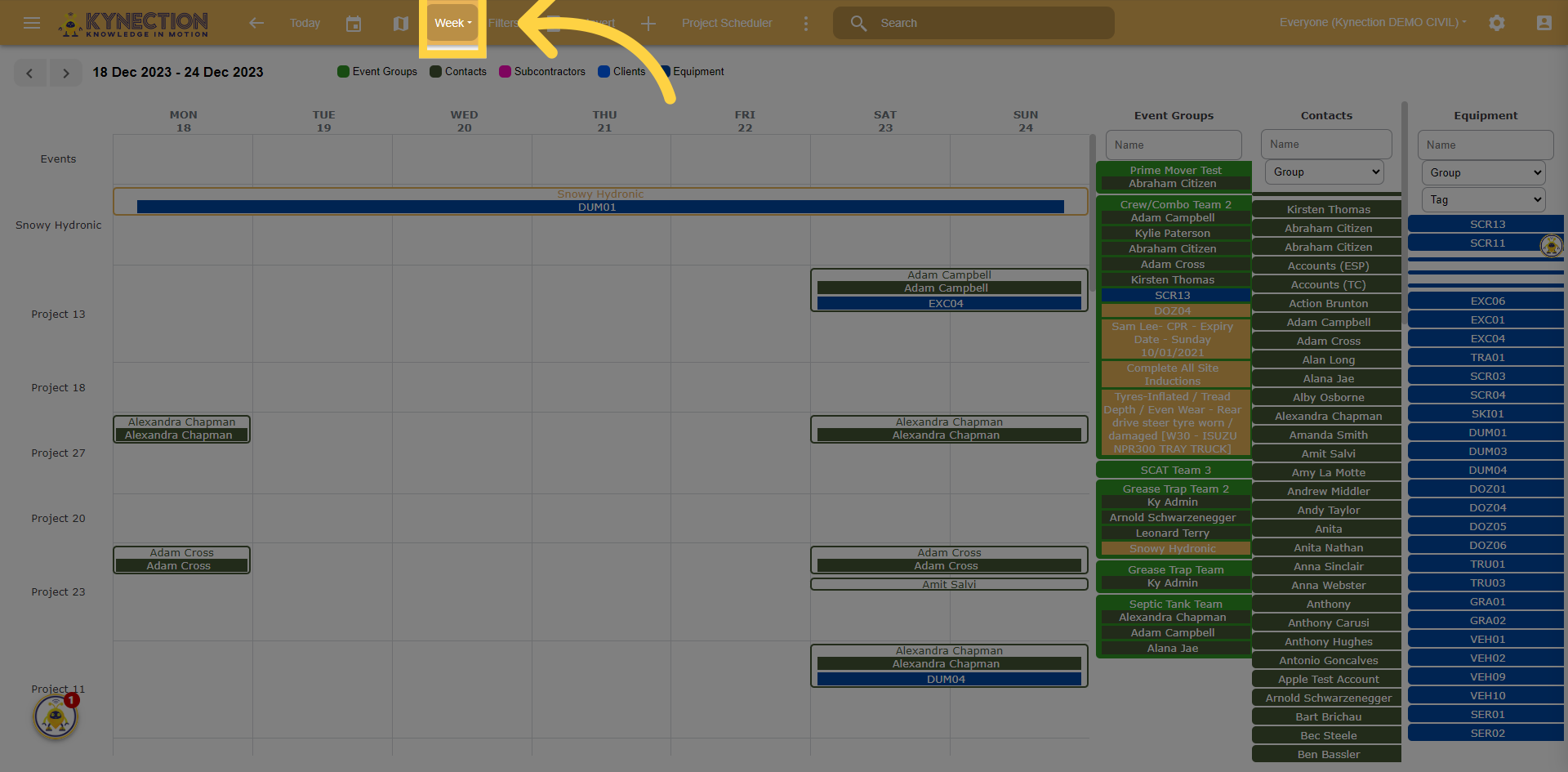
Task: Open the settings gear icon
Action: pyautogui.click(x=1497, y=23)
